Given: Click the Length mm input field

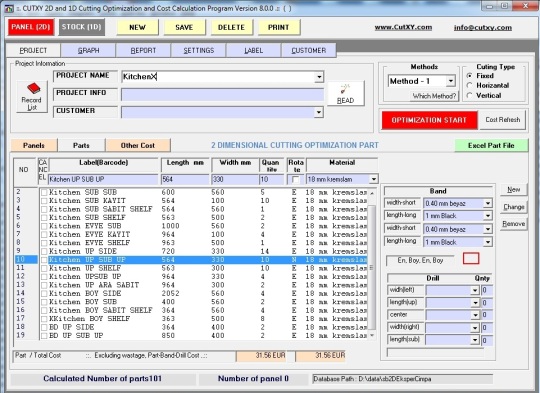Looking at the screenshot, I should [185, 179].
